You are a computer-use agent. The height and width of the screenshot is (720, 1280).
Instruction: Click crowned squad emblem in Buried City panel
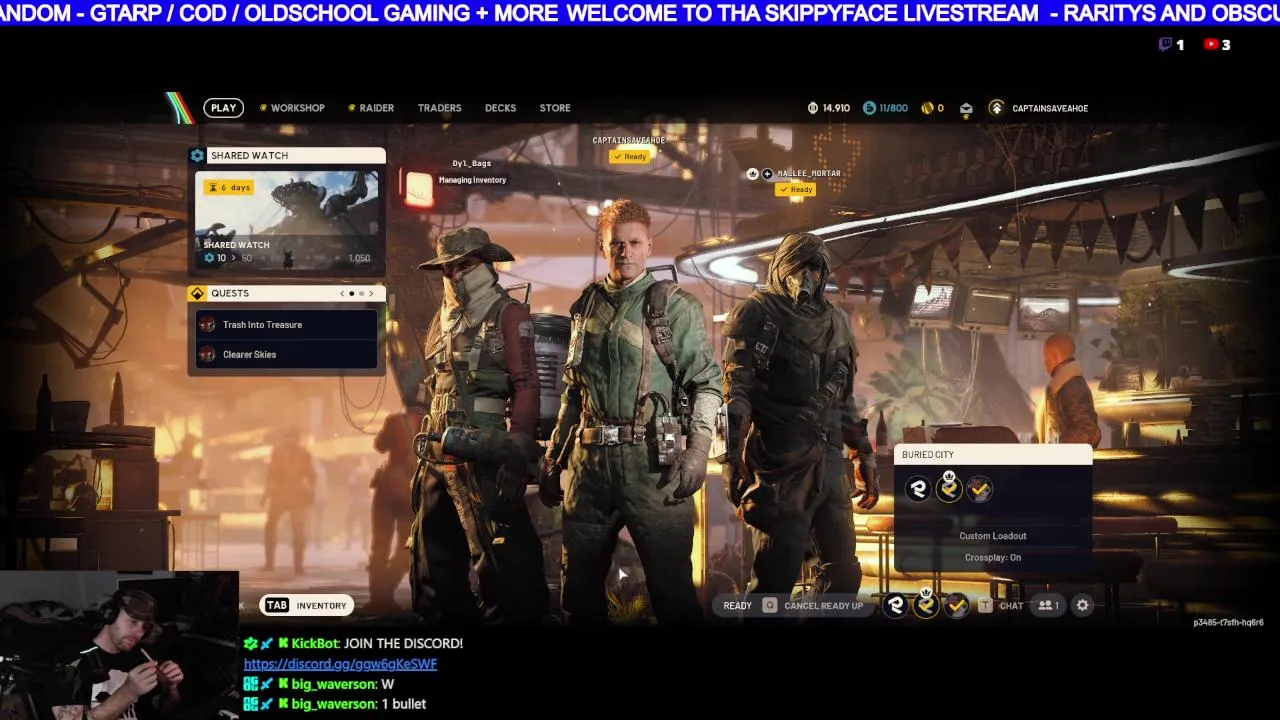(x=949, y=488)
